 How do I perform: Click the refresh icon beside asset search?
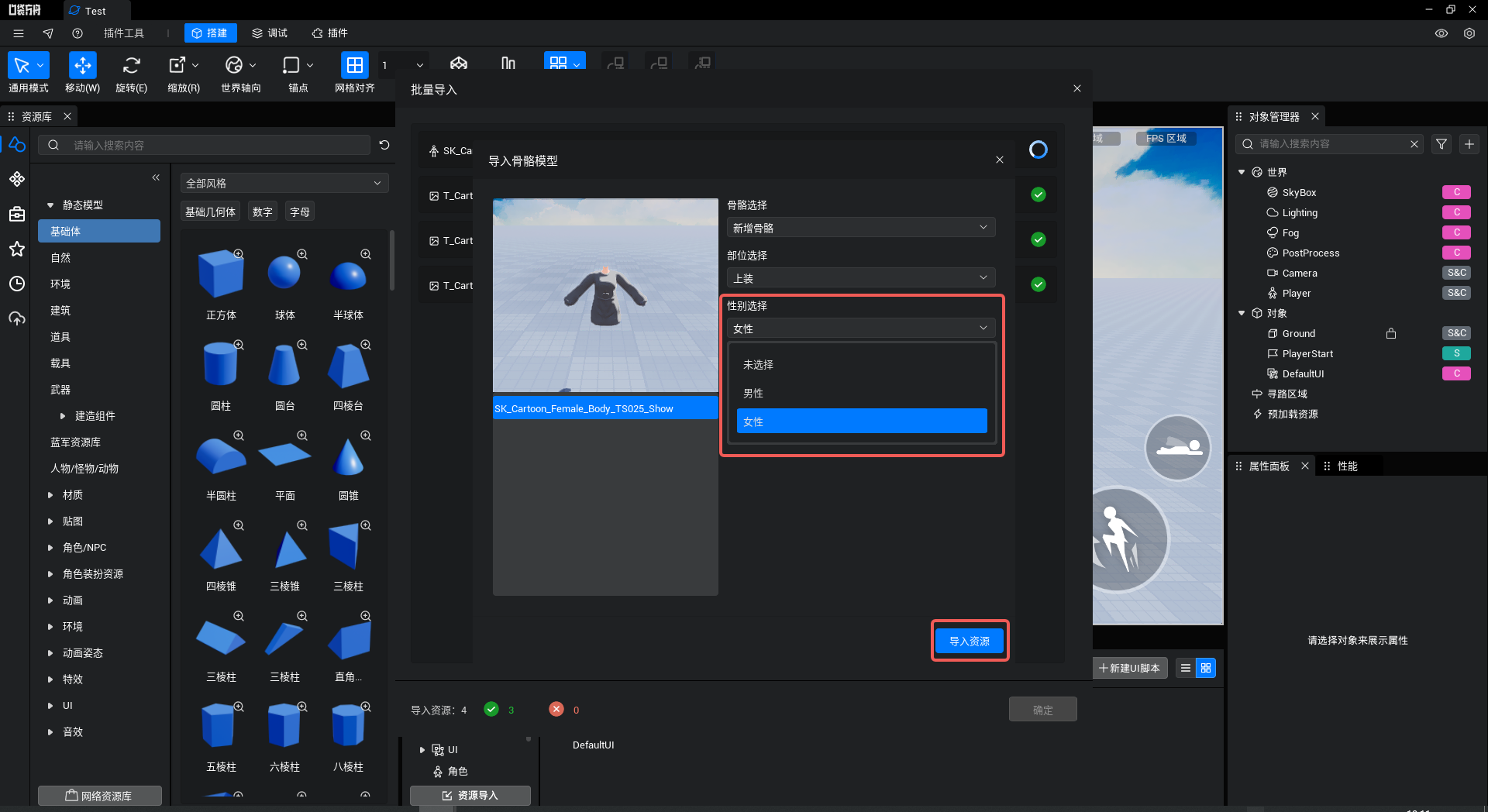click(x=384, y=145)
